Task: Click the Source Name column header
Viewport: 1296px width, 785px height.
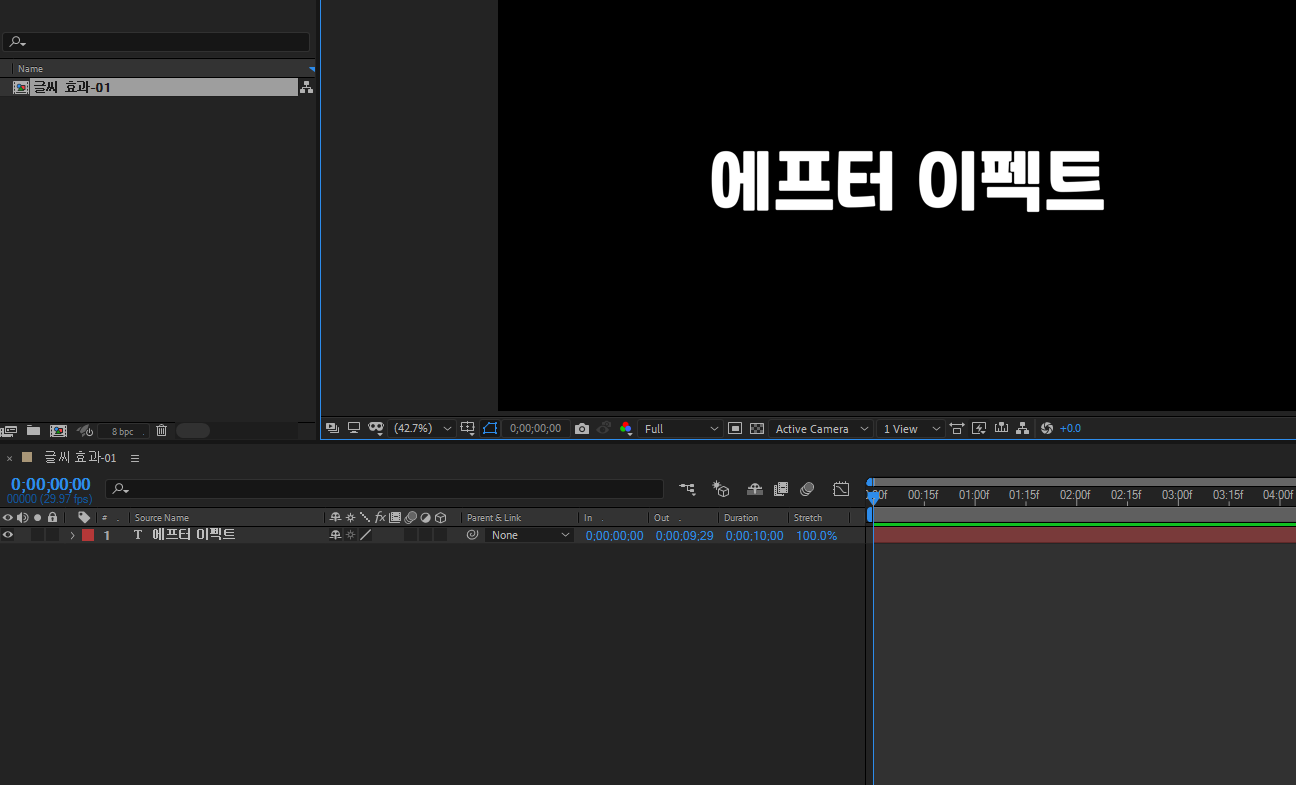Action: coord(162,518)
